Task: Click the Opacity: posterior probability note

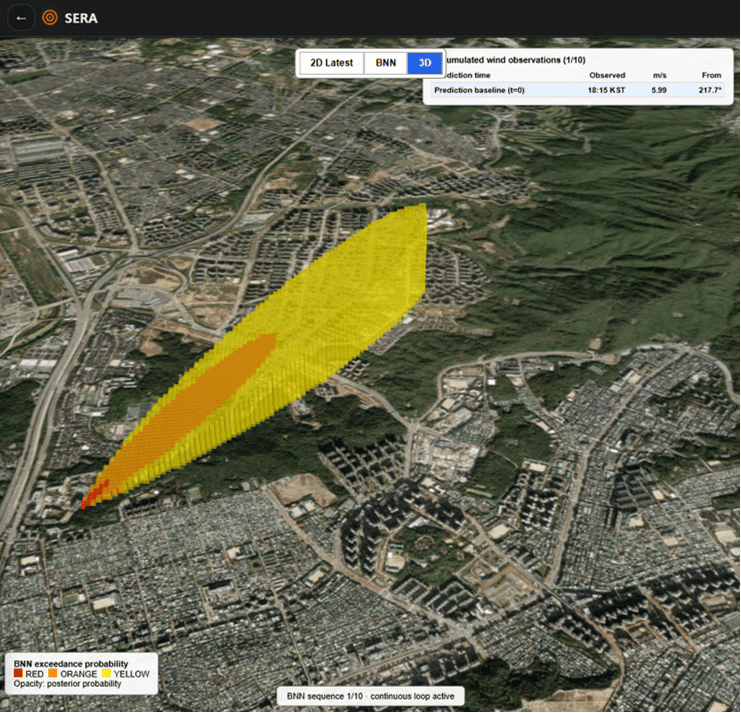Action: (x=67, y=684)
